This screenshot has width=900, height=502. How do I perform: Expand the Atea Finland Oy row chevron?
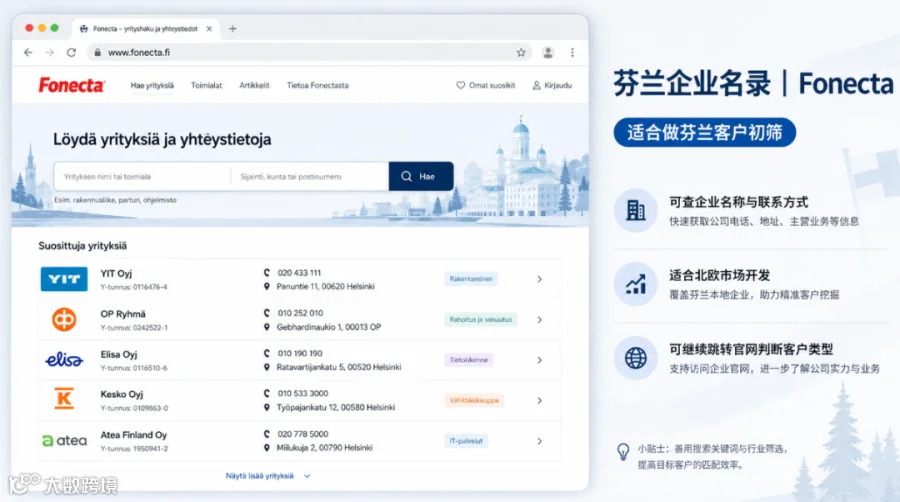(540, 441)
